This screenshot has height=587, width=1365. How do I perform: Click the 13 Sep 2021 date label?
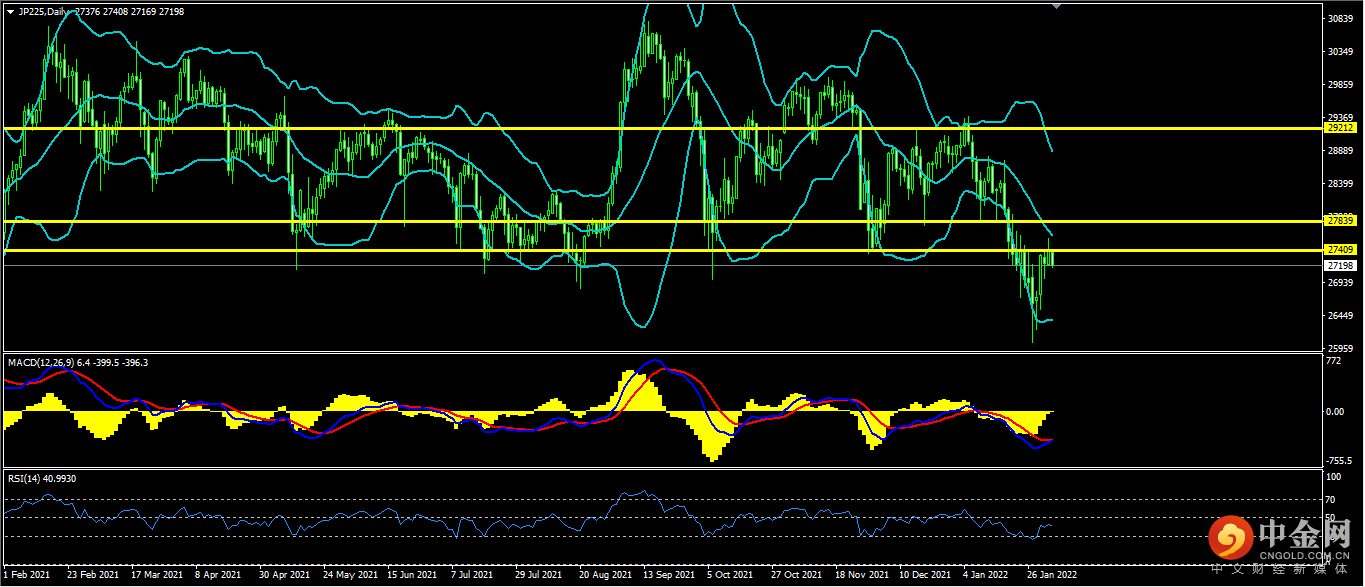pyautogui.click(x=669, y=576)
